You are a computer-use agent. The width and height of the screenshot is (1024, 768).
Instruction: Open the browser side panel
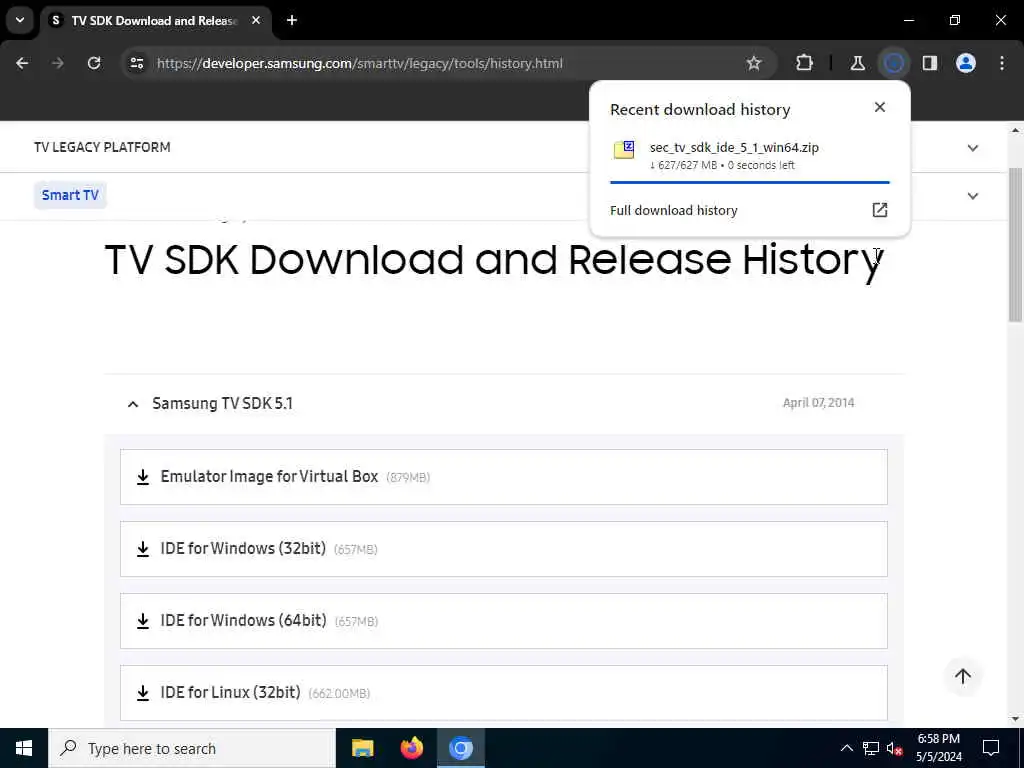[930, 63]
